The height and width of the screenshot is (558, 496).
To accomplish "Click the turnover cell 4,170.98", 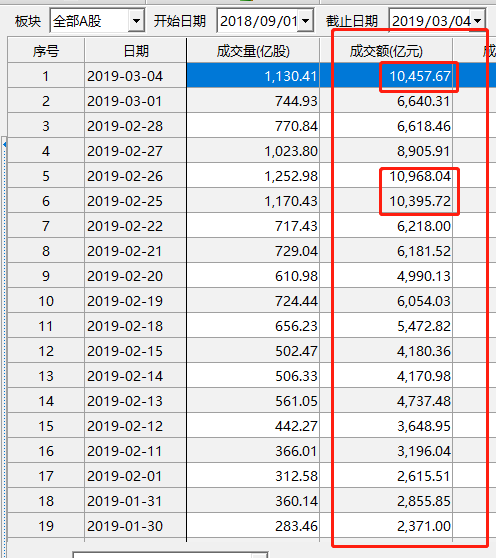I will coord(386,376).
